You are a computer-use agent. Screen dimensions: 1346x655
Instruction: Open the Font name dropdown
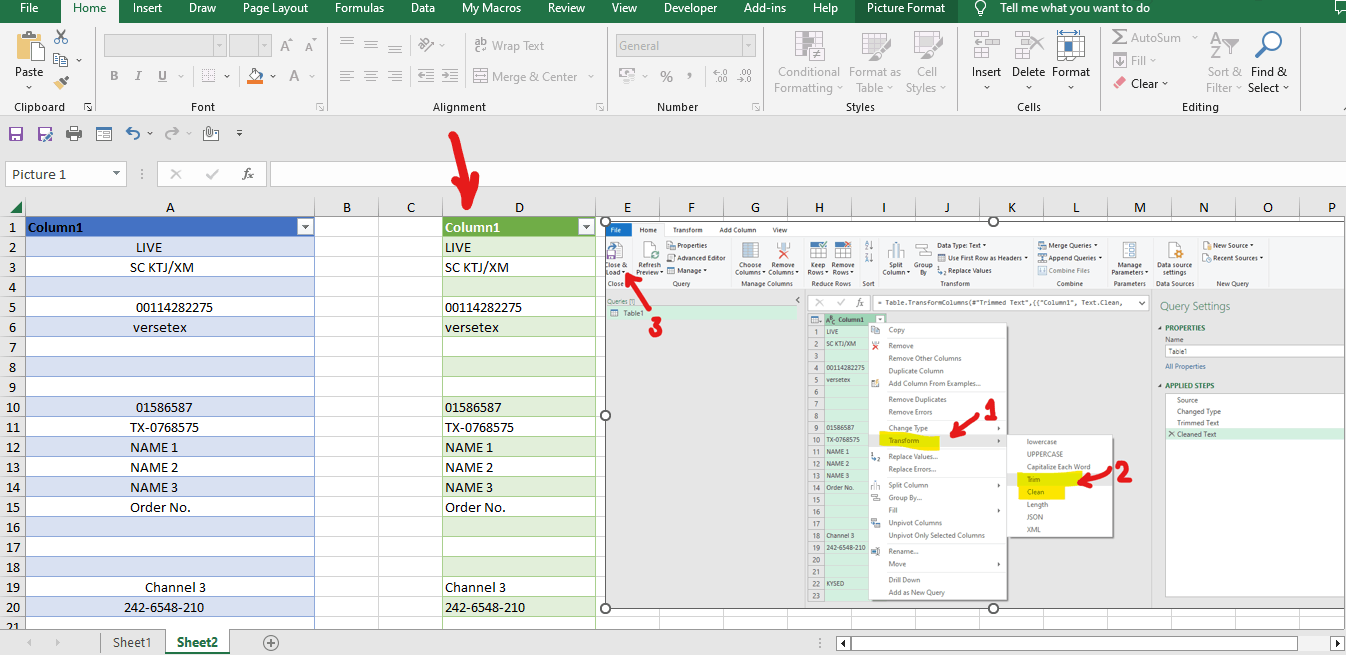click(218, 46)
